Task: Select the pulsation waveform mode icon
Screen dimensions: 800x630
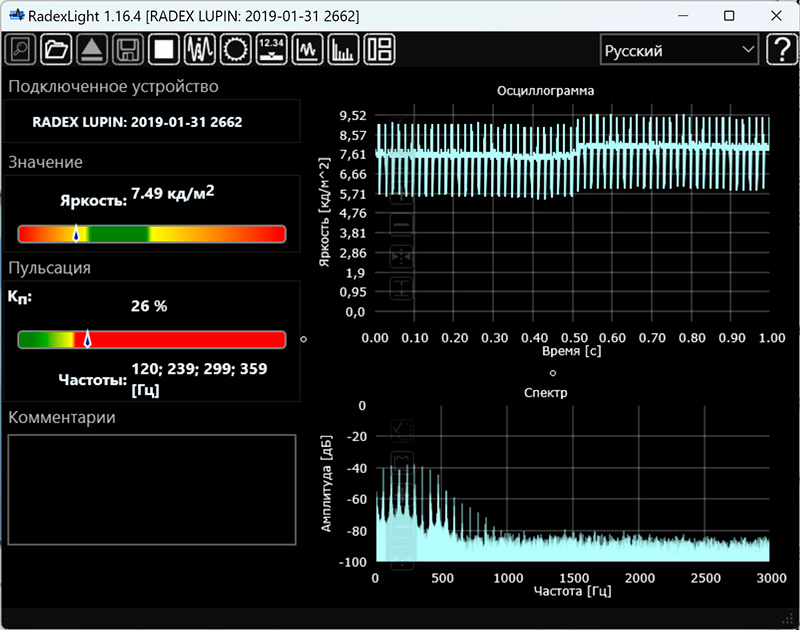Action: point(200,49)
